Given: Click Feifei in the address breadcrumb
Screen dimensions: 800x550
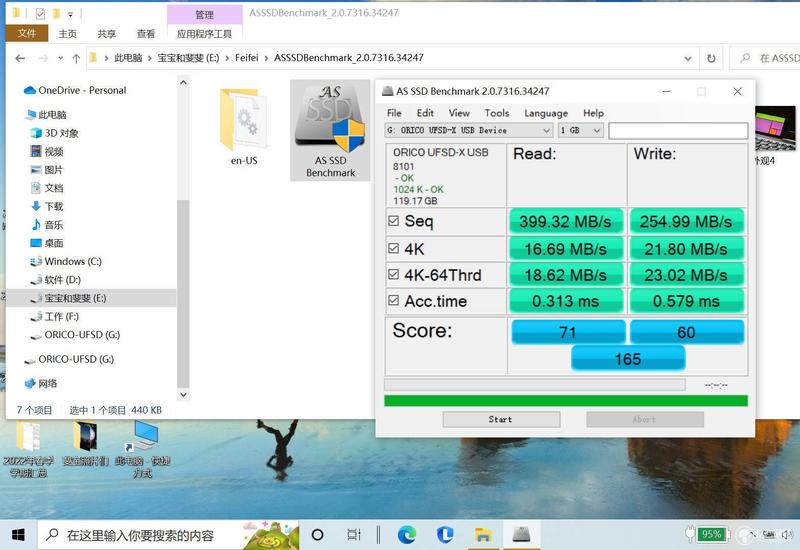Looking at the screenshot, I should pyautogui.click(x=246, y=58).
